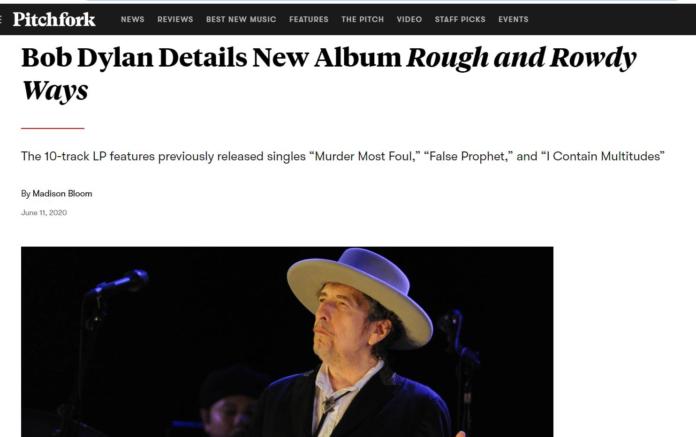Open the News section

tap(132, 20)
